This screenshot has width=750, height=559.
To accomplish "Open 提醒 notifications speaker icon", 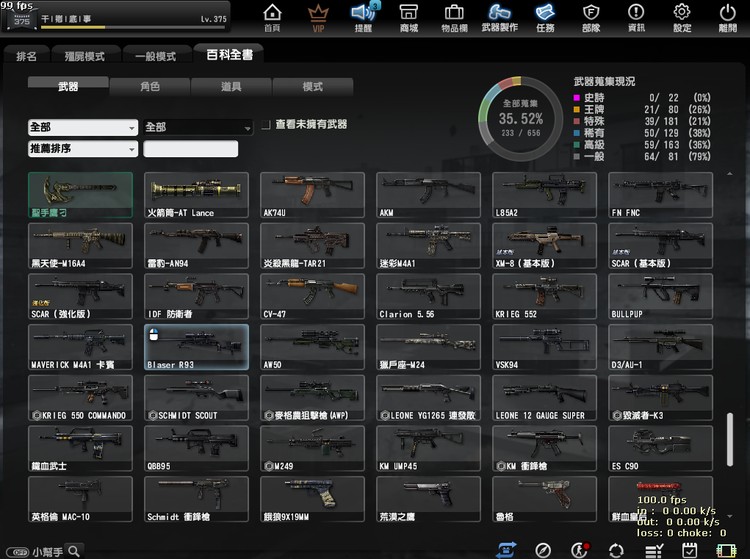I will pos(364,18).
